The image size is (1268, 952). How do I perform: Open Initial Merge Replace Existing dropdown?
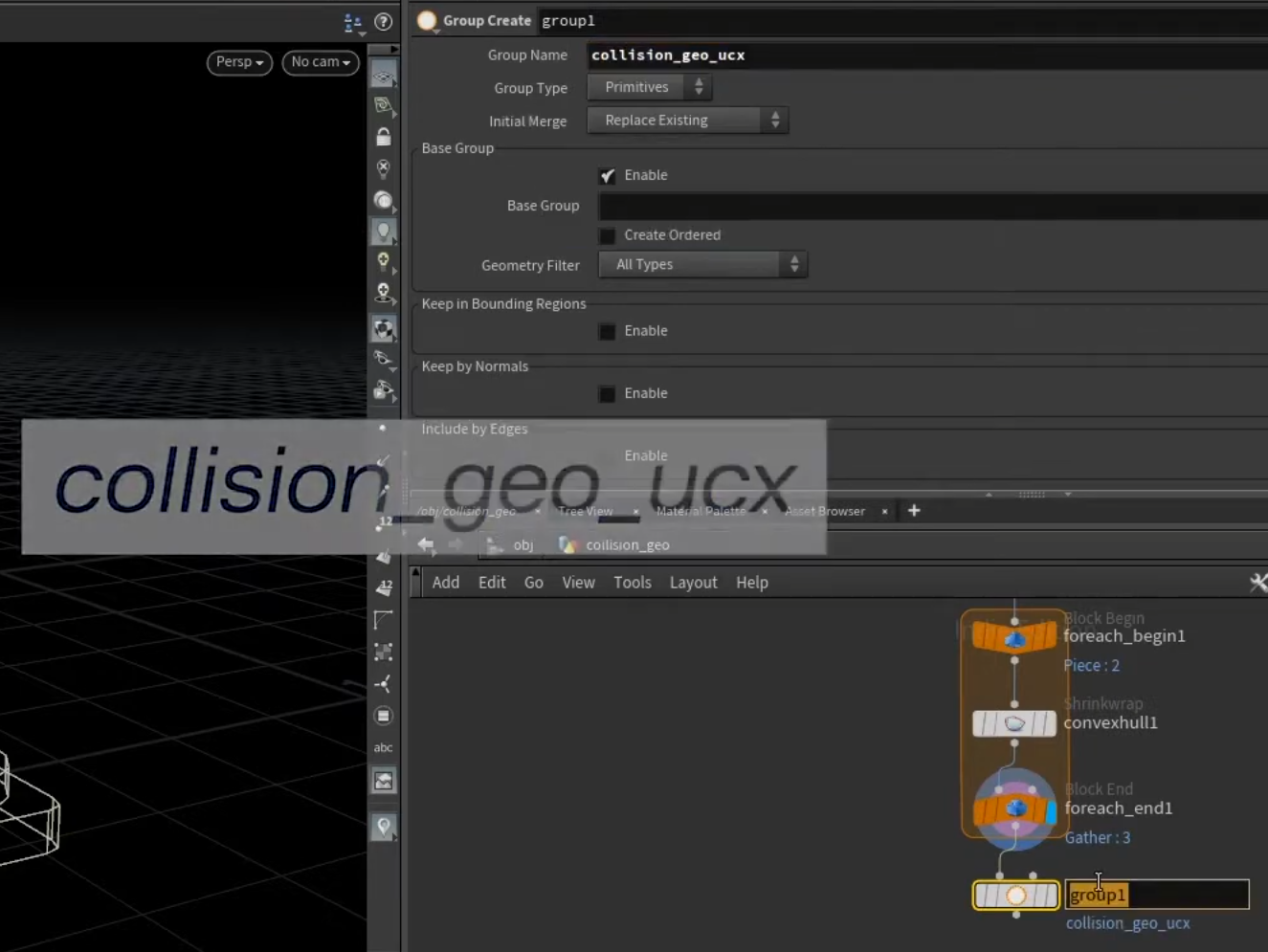tap(687, 121)
